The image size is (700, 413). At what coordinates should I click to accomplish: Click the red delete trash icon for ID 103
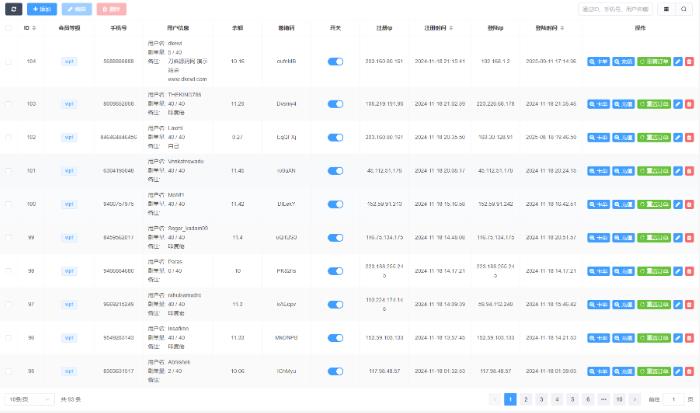tap(689, 103)
